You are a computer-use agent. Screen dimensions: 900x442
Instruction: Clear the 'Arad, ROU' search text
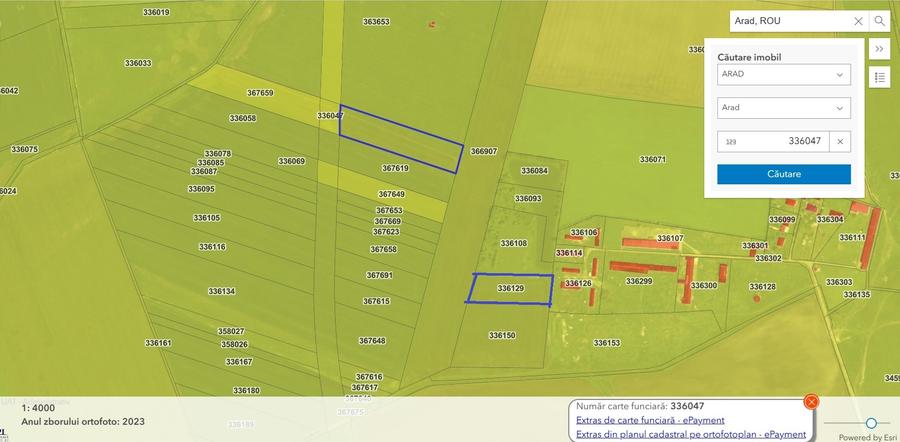click(858, 21)
